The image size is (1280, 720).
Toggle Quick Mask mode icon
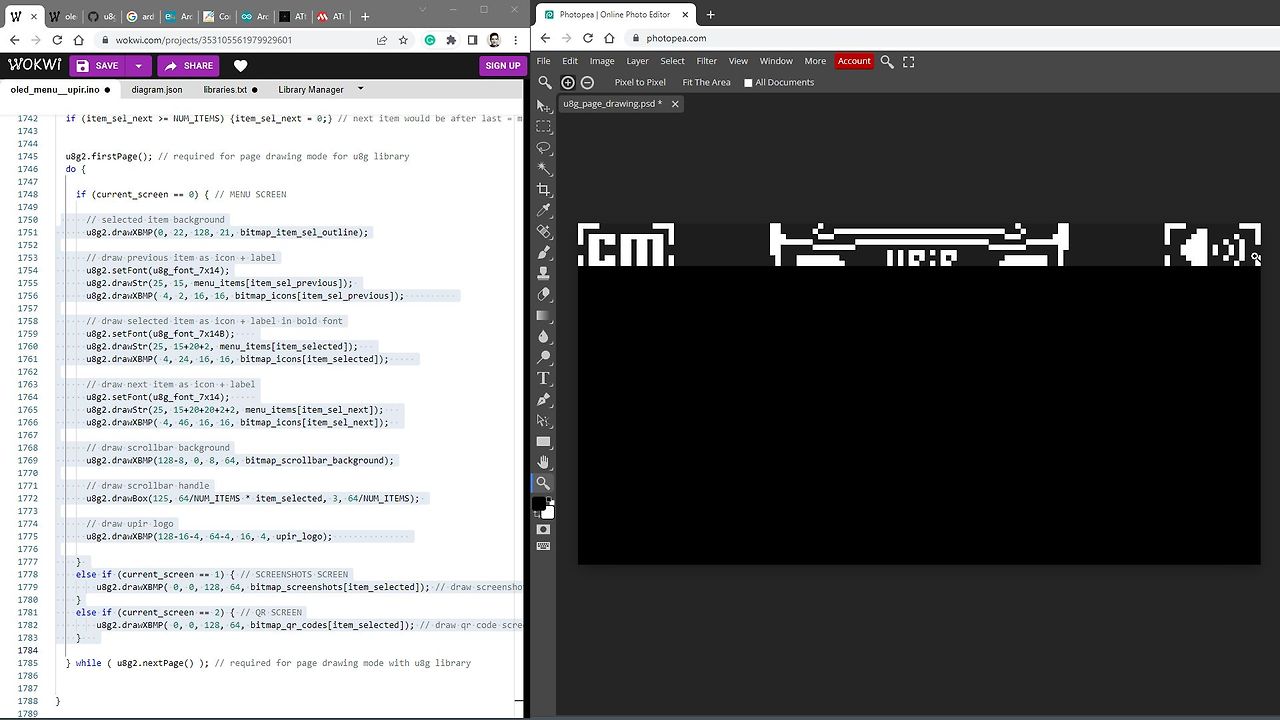544,529
